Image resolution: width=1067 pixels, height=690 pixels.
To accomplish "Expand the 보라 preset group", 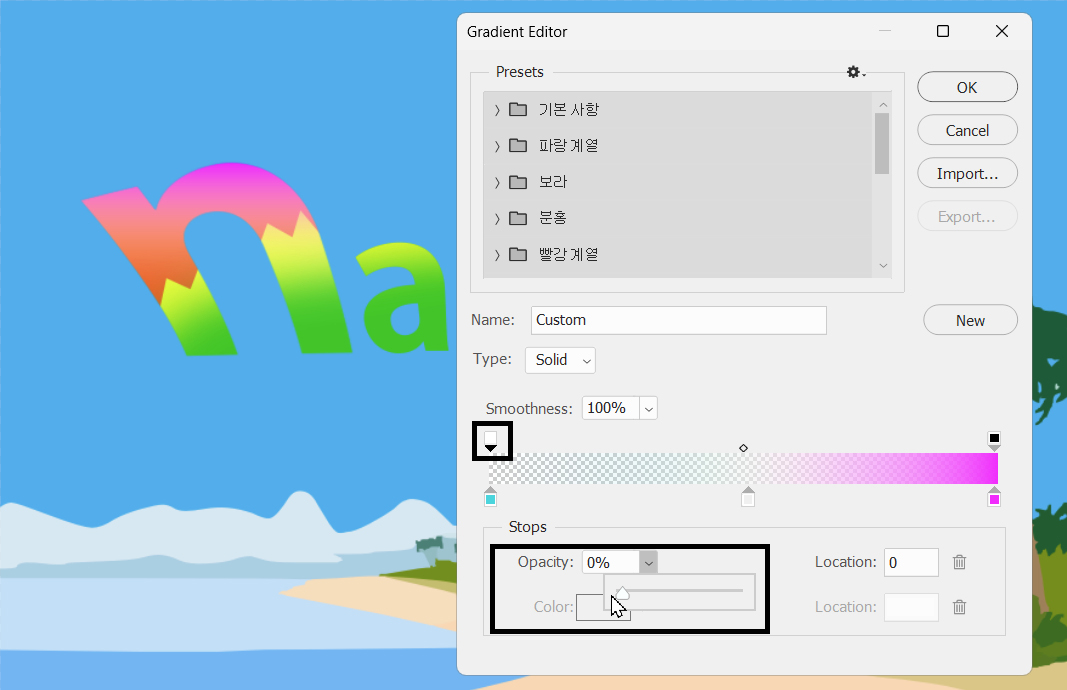I will (x=497, y=182).
